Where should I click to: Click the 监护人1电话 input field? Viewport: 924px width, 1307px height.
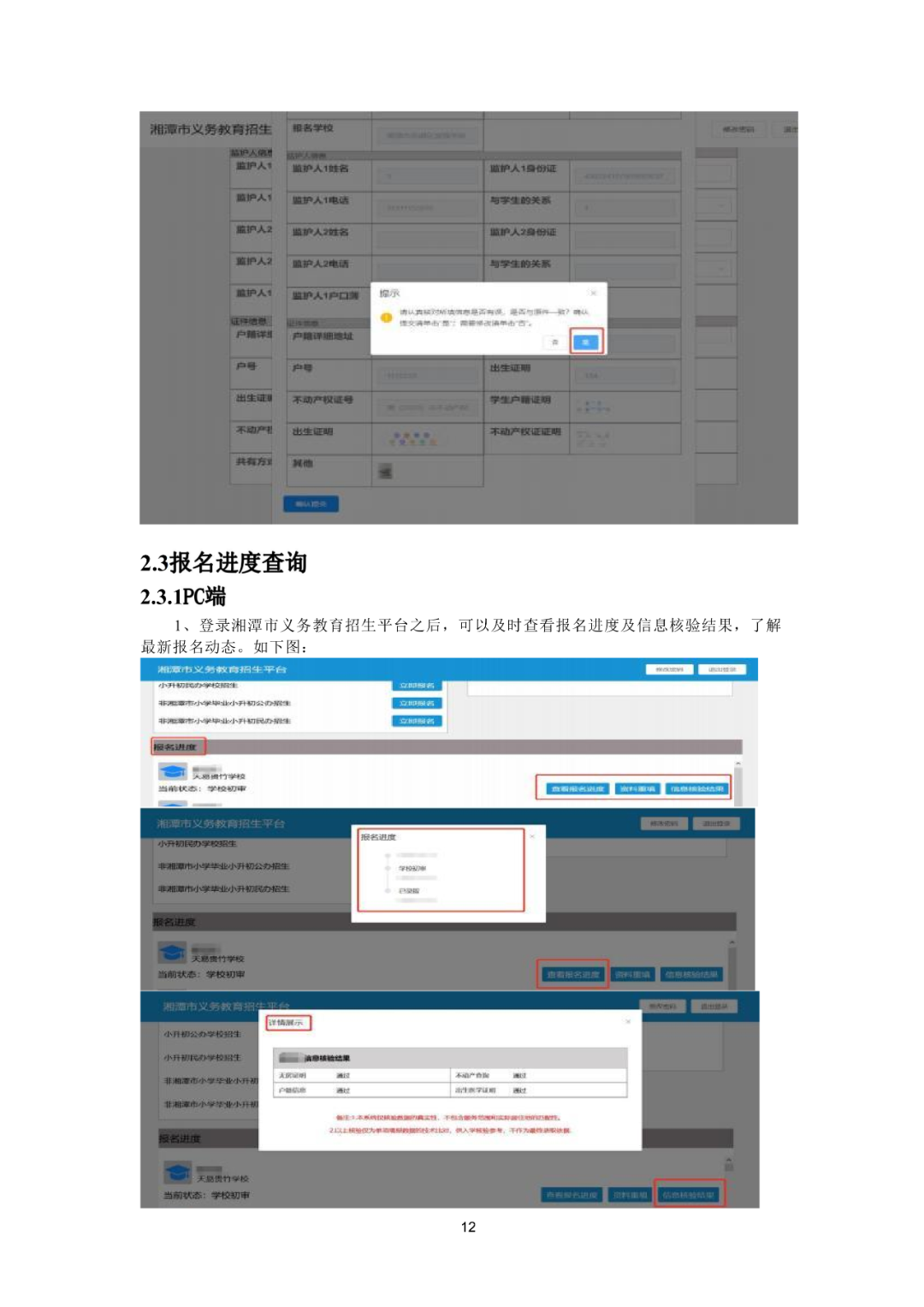(427, 207)
